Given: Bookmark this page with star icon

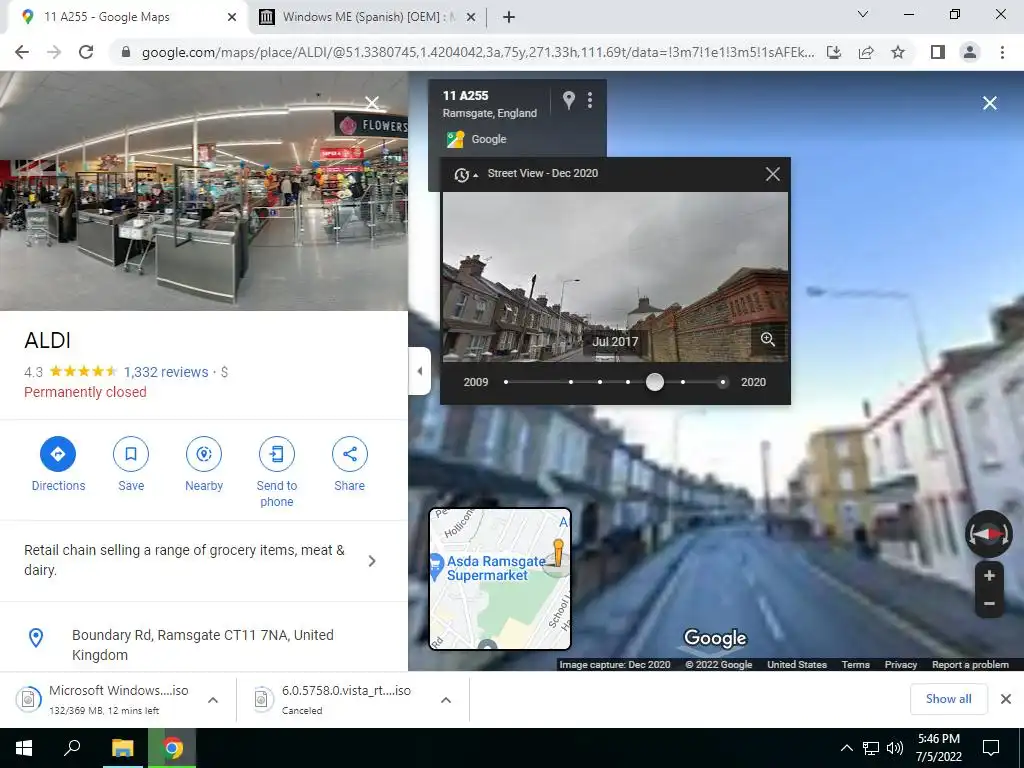Looking at the screenshot, I should (898, 52).
